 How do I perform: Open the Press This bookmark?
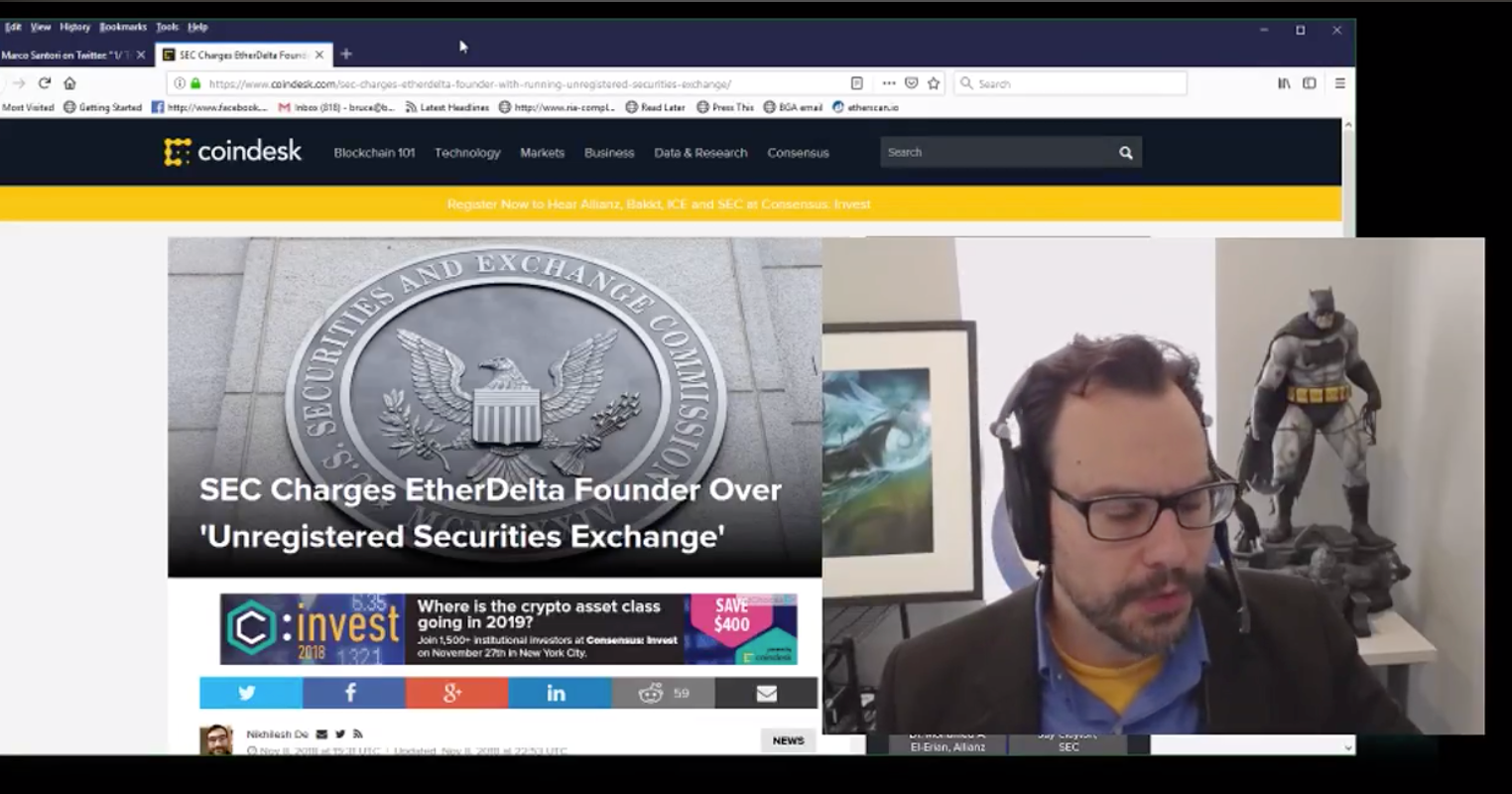click(725, 107)
